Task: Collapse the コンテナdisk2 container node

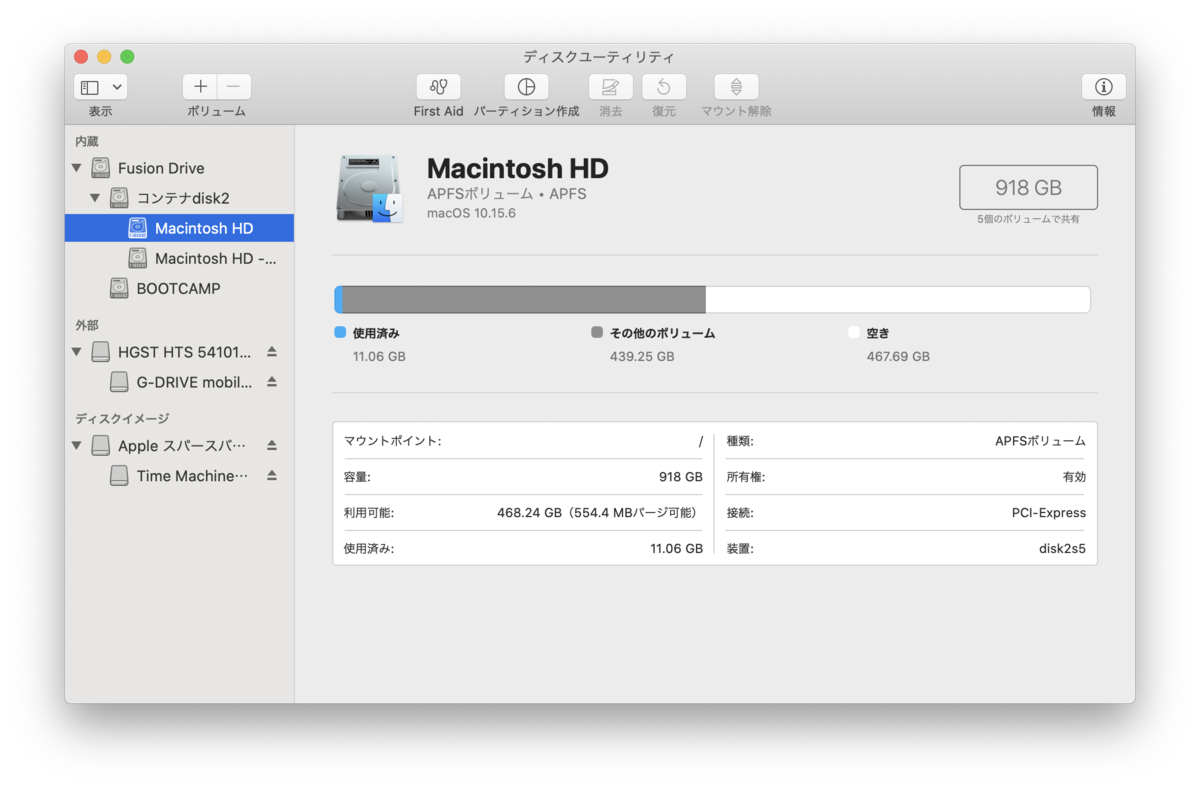Action: click(x=96, y=198)
